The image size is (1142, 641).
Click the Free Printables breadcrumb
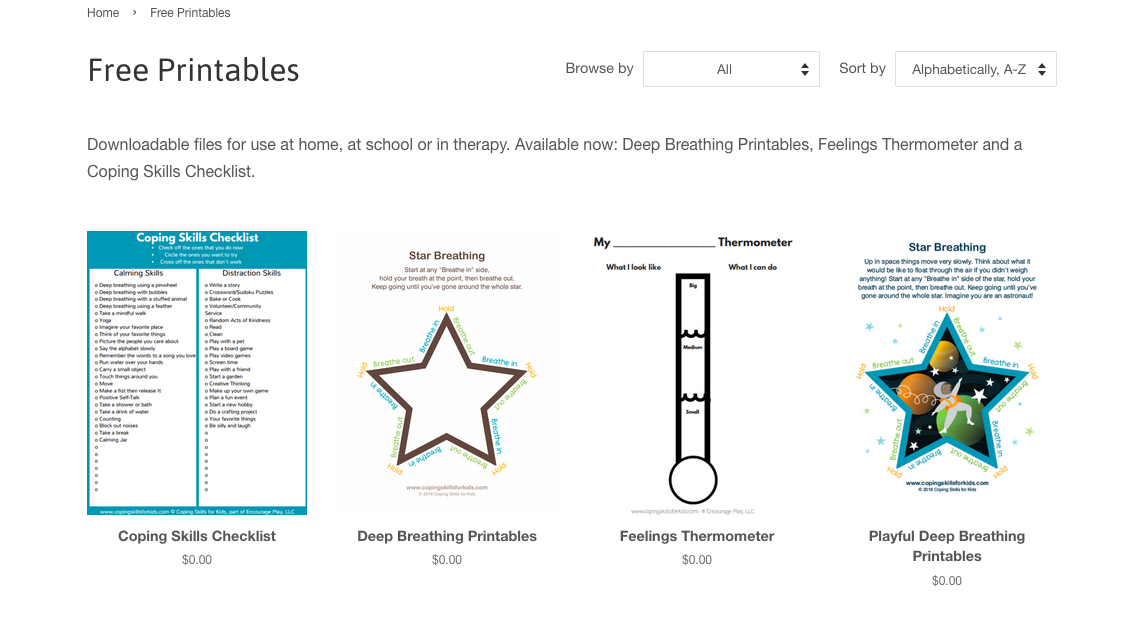point(190,12)
